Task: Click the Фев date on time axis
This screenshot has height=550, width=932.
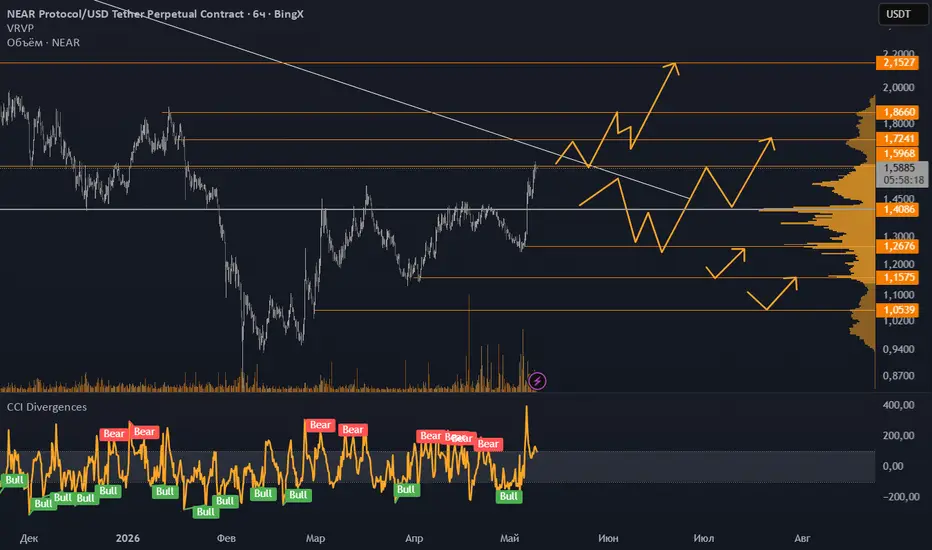Action: 226,538
